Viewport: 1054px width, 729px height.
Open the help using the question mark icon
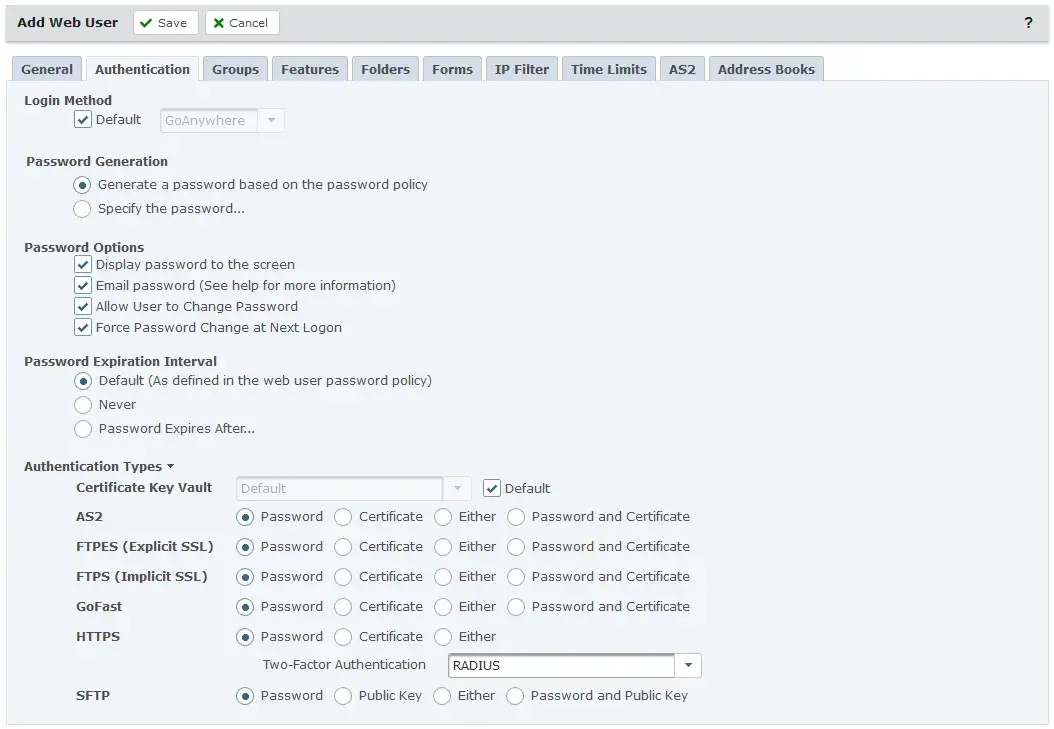1029,22
